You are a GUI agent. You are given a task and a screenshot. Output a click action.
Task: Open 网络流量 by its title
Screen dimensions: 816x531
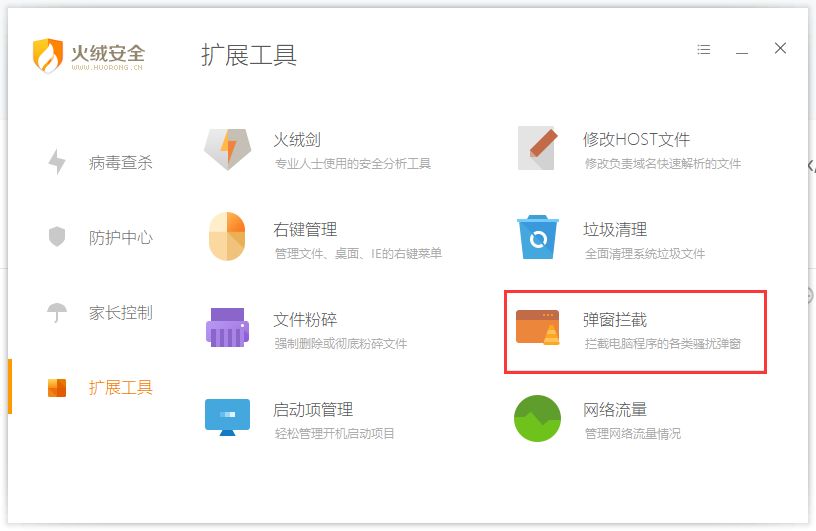point(615,410)
